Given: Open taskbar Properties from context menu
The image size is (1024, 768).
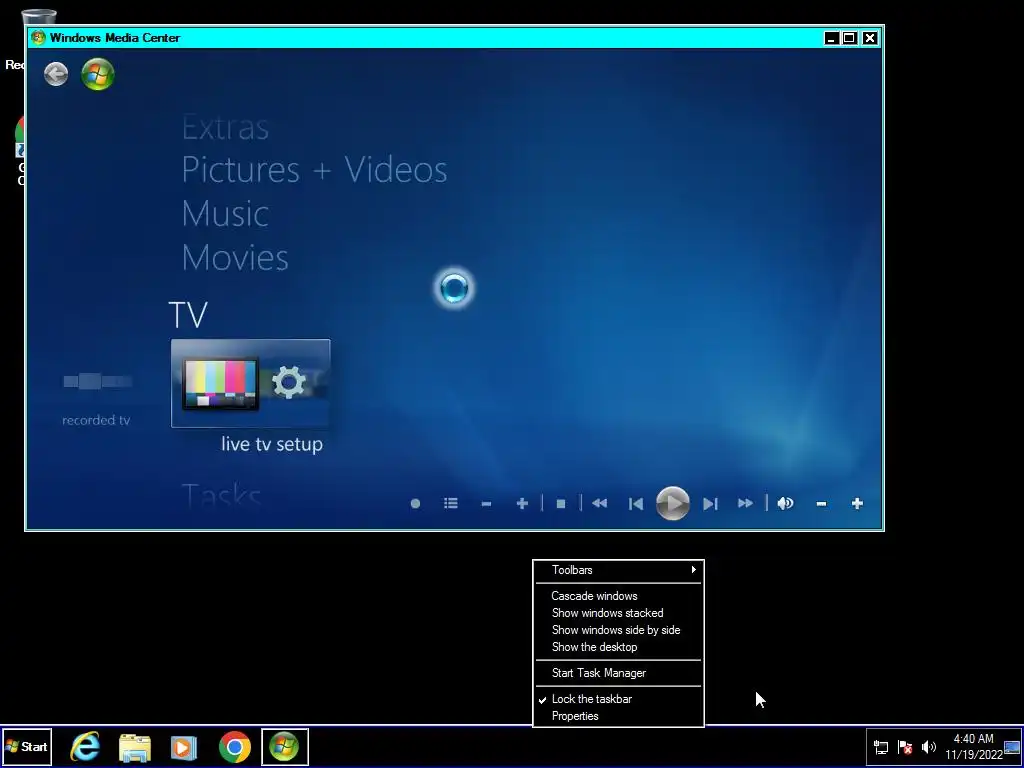Looking at the screenshot, I should tap(618, 716).
